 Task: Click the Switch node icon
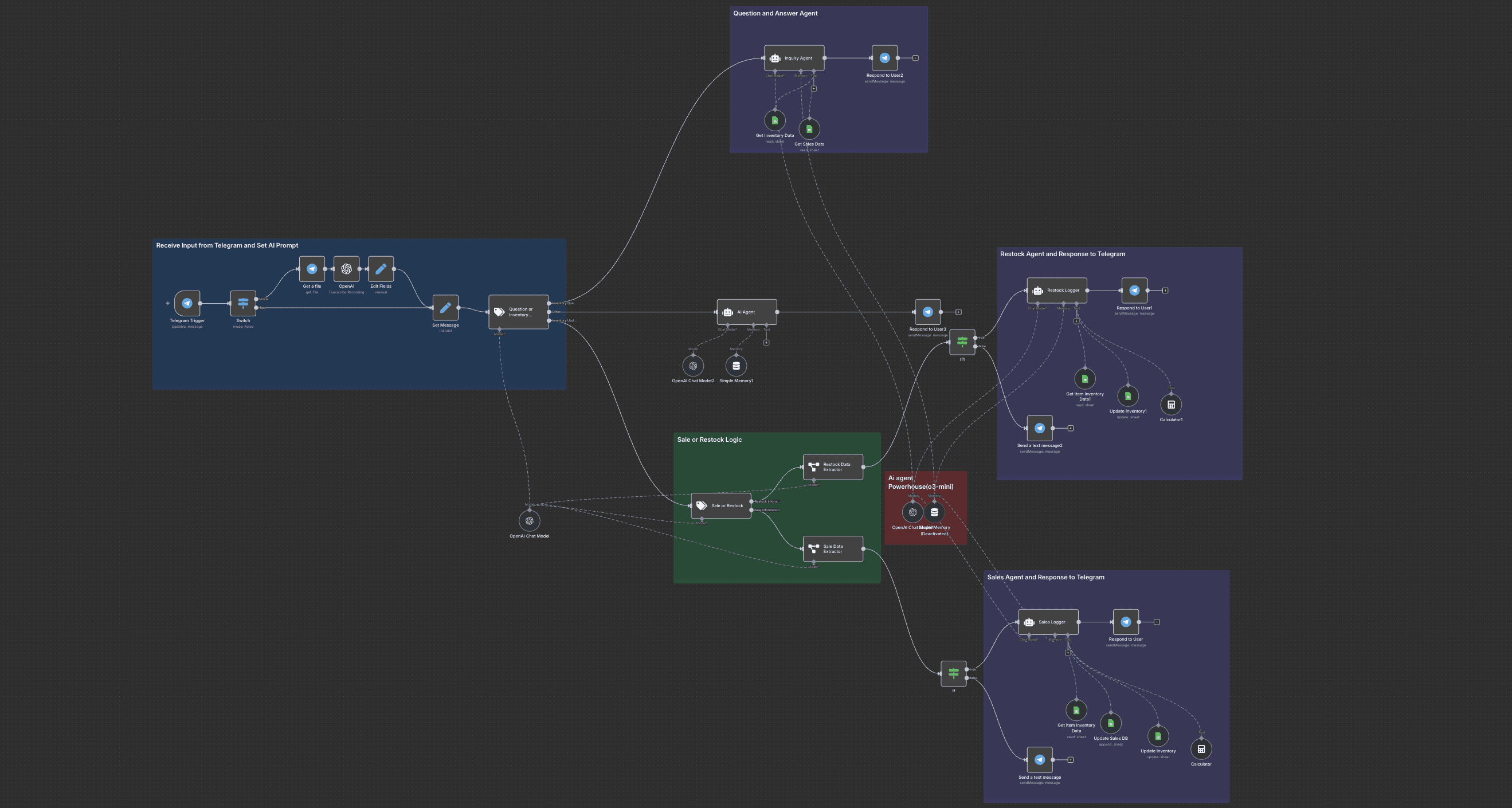pyautogui.click(x=243, y=303)
